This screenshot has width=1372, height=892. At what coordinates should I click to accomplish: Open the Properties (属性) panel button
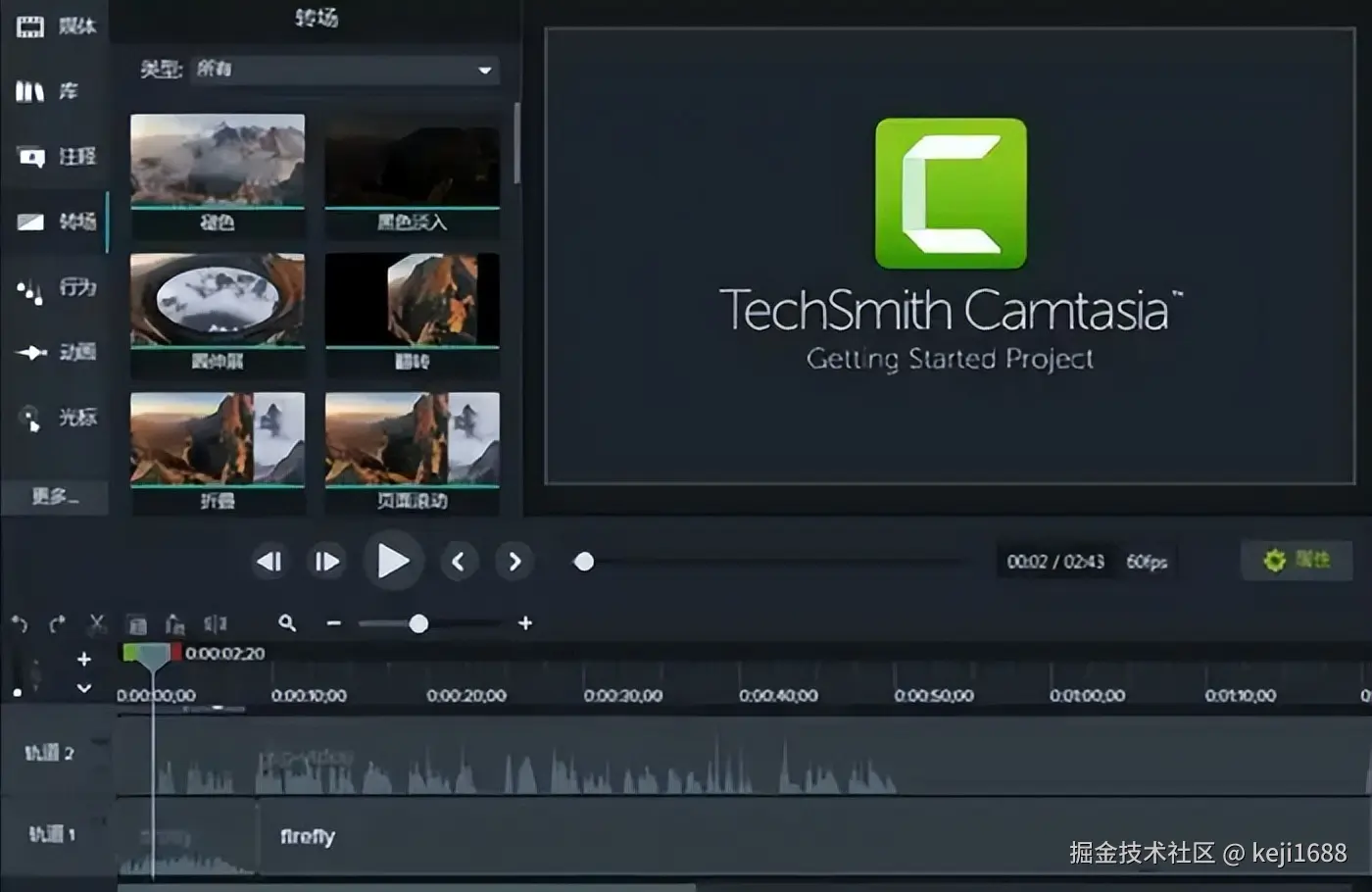click(x=1297, y=560)
